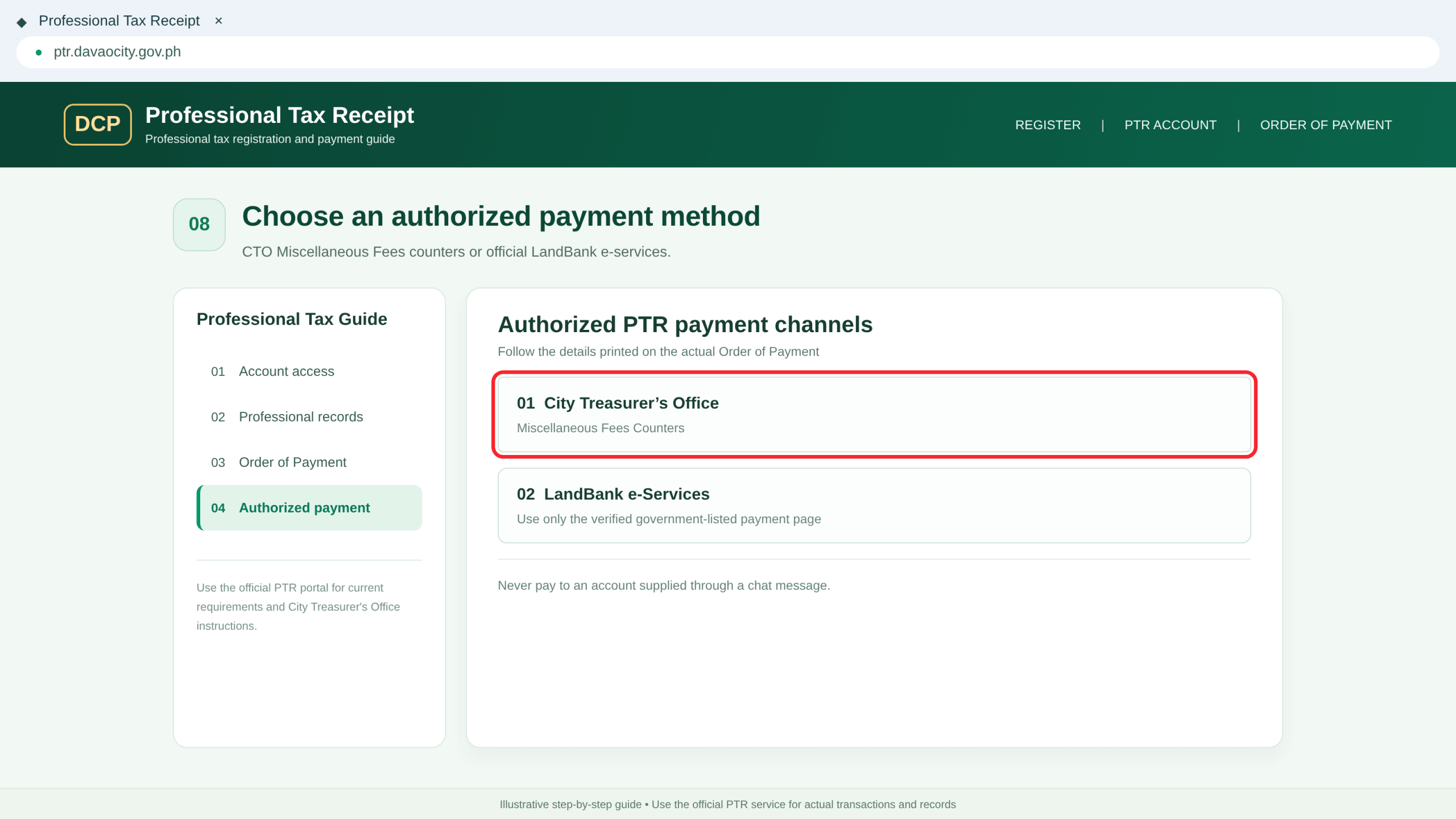Close the Professional Tax Receipt tab
The height and width of the screenshot is (819, 1456).
pos(218,21)
